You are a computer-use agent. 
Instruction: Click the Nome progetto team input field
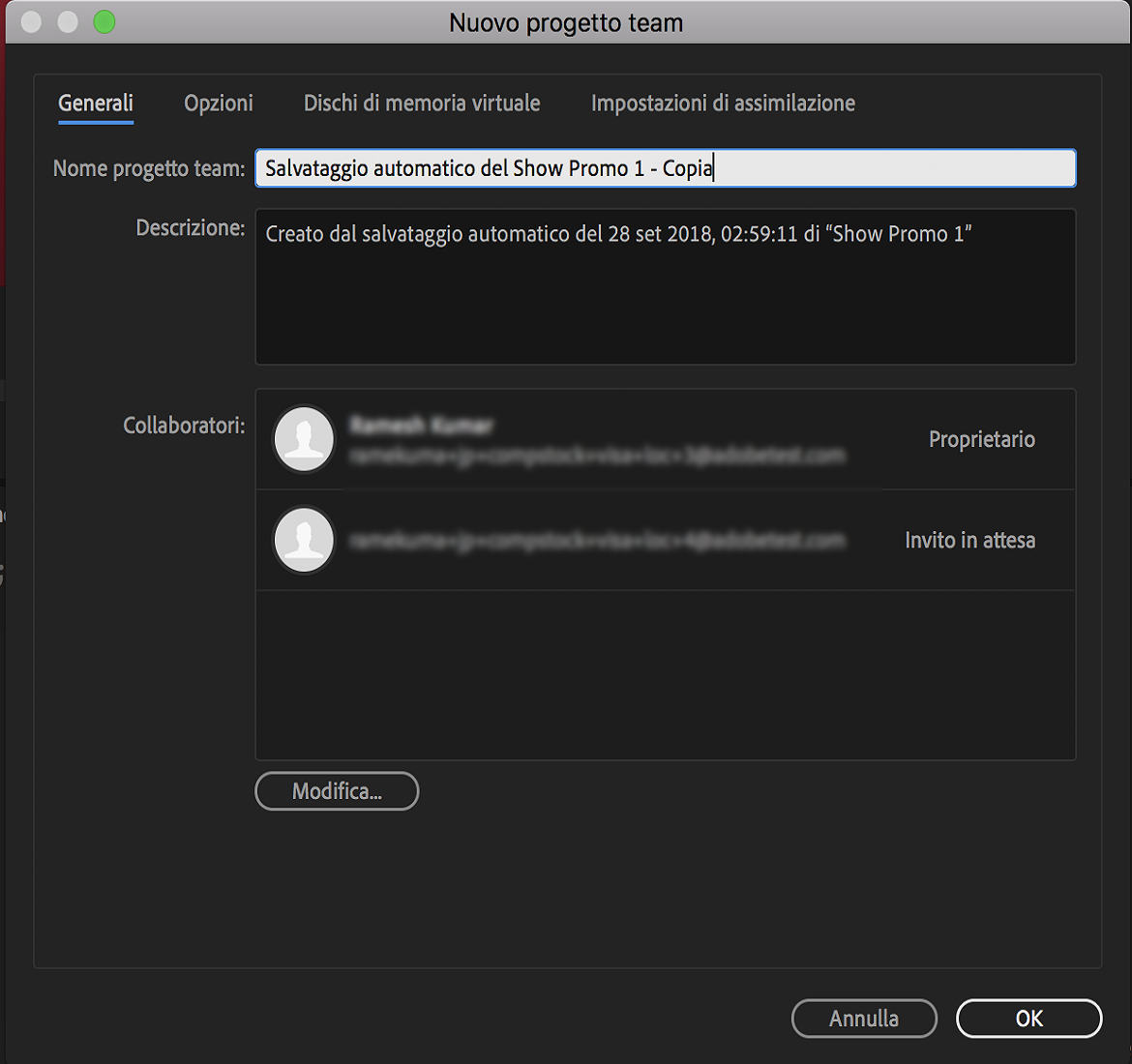point(665,168)
